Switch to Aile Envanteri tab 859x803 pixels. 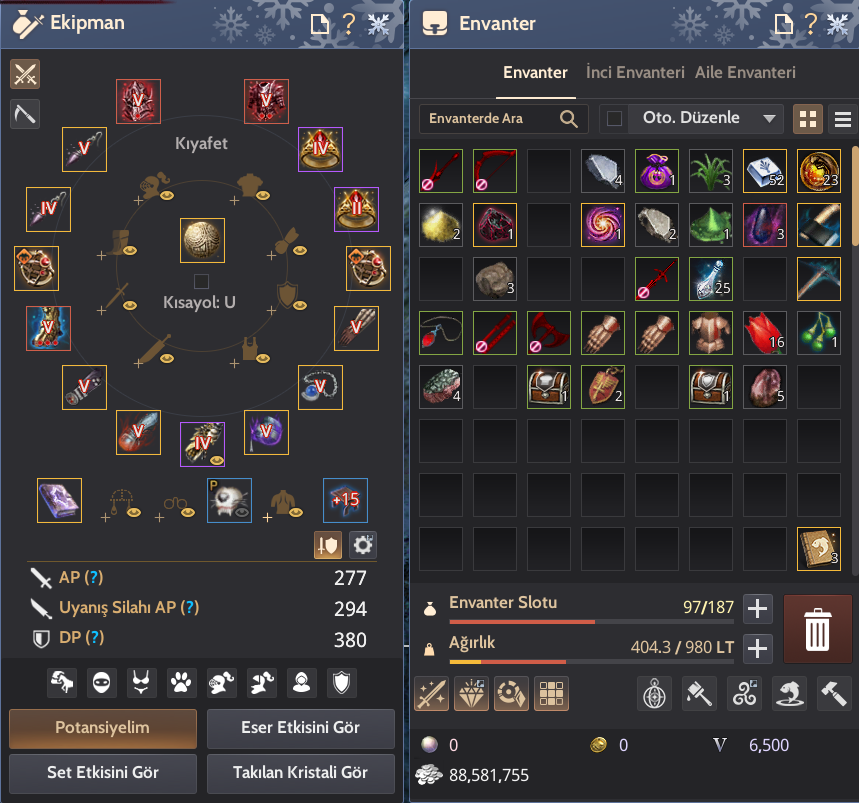[745, 72]
